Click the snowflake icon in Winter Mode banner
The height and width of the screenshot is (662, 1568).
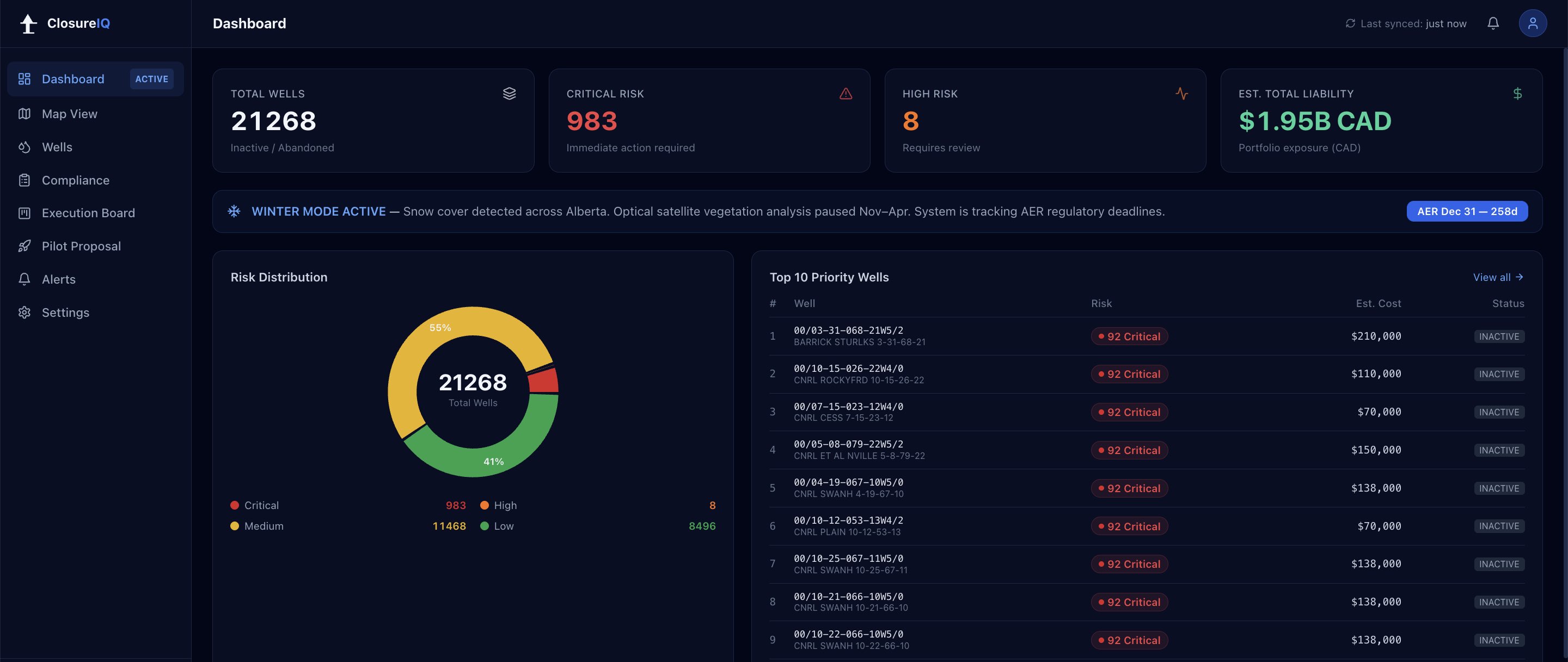point(234,211)
